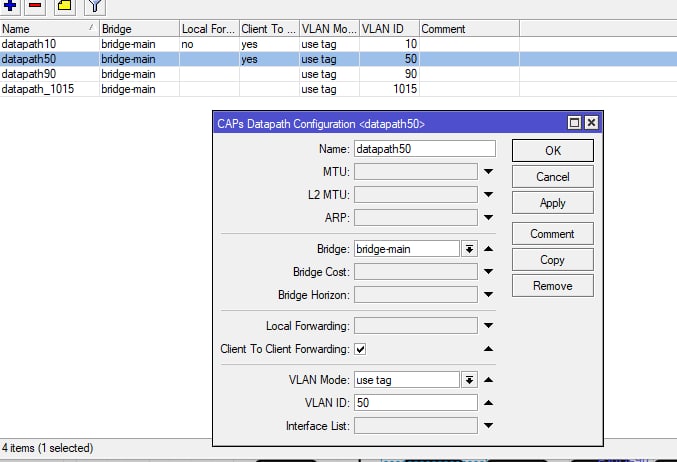Sort by the VLAN Mo... column header
The image size is (677, 462).
(329, 28)
